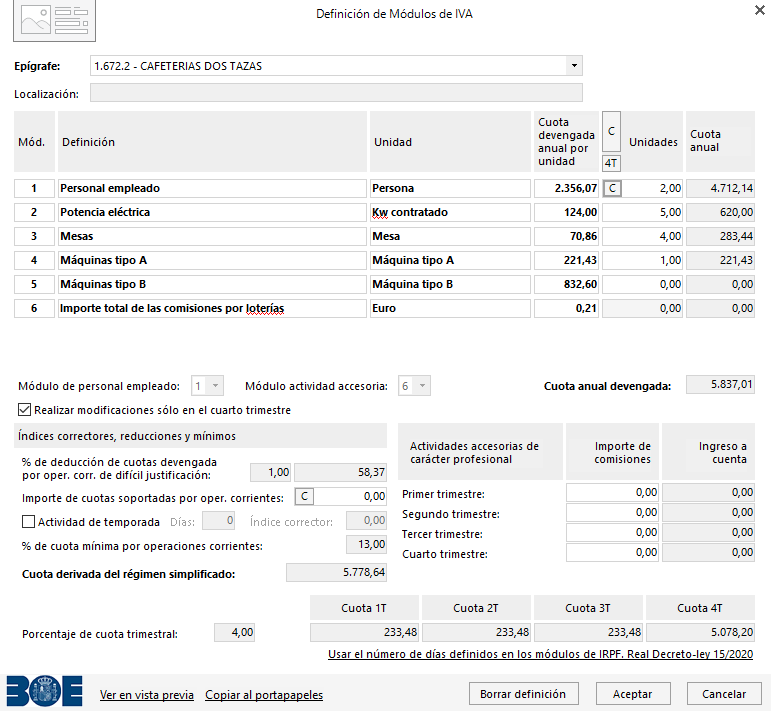
Task: Open Módulo de personal empleado dropdown
Action: (x=215, y=386)
